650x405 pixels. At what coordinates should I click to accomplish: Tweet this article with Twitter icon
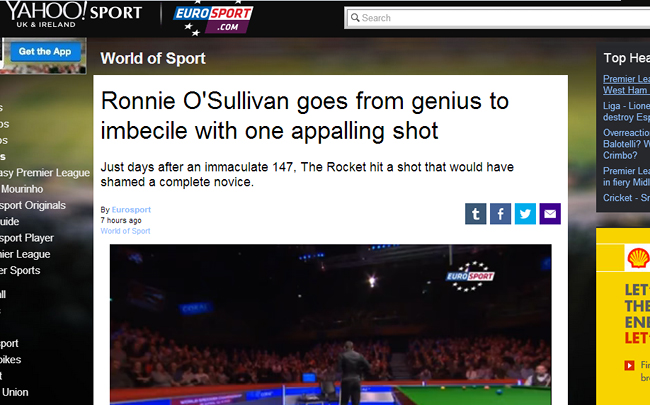(525, 213)
